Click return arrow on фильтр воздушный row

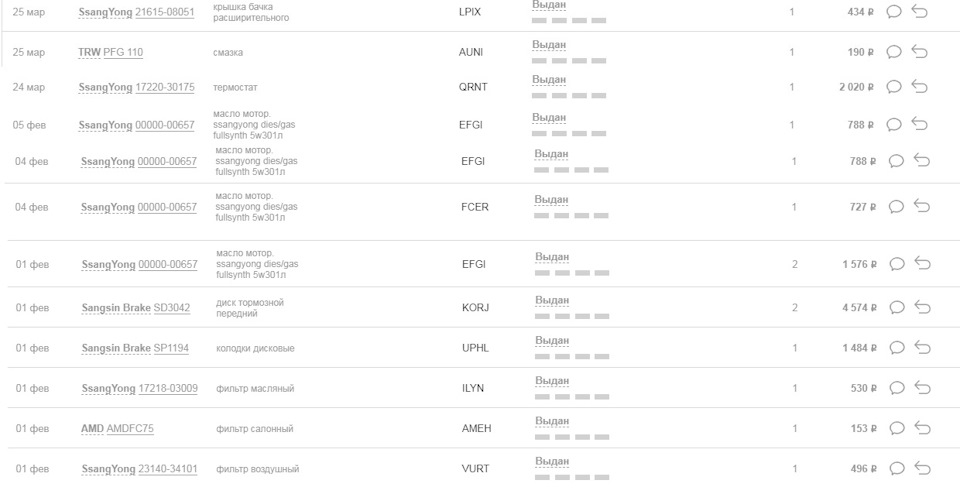(x=922, y=468)
